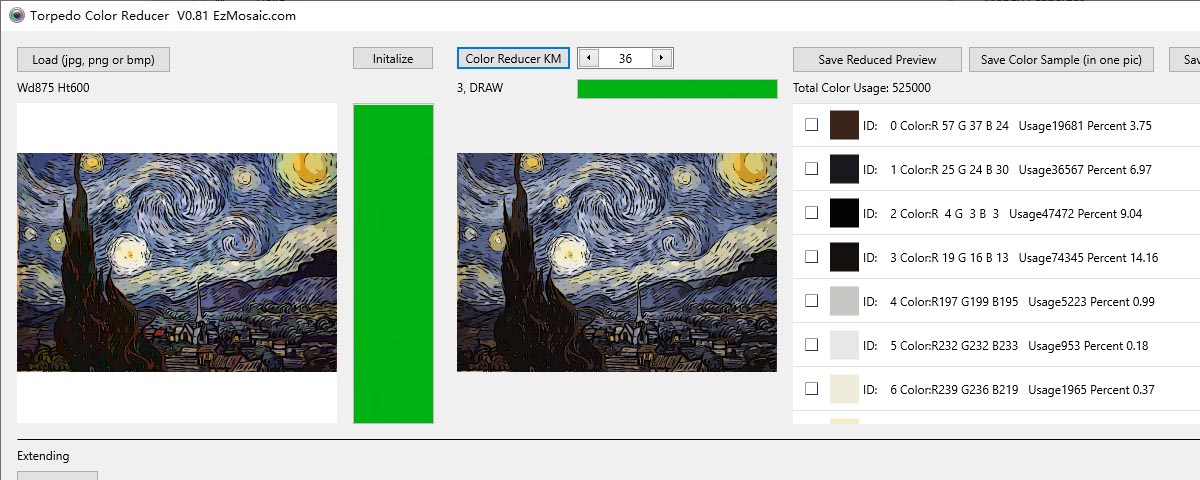1200x480 pixels.
Task: Click Save Reduced Preview button
Action: (878, 59)
